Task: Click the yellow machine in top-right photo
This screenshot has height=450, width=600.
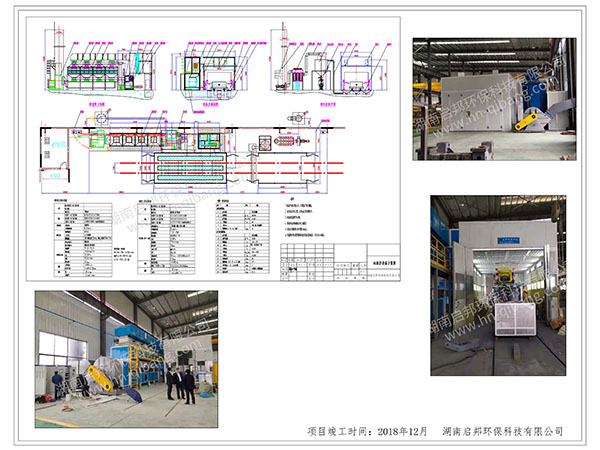Action: point(527,119)
